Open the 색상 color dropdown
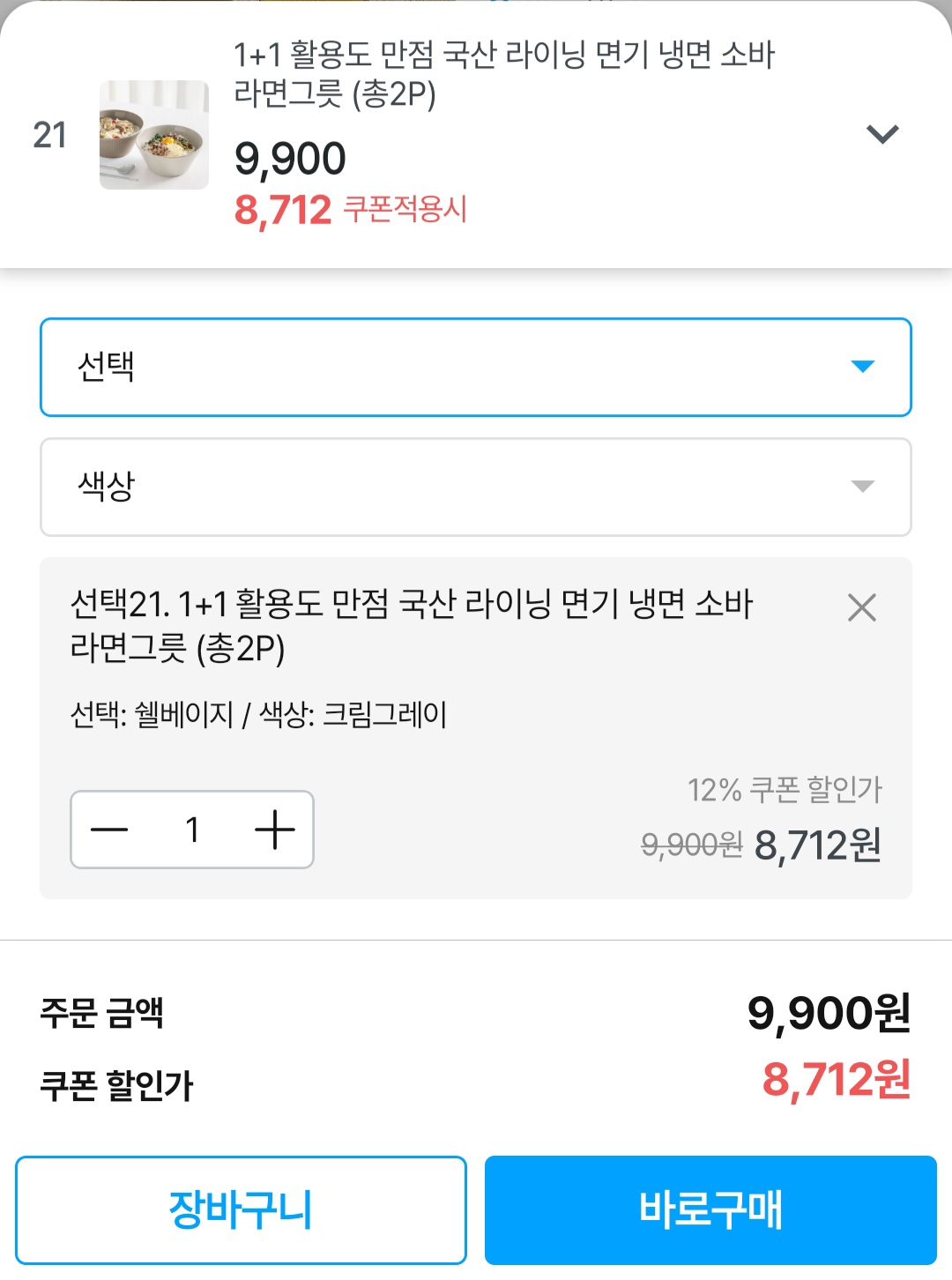 441,487
